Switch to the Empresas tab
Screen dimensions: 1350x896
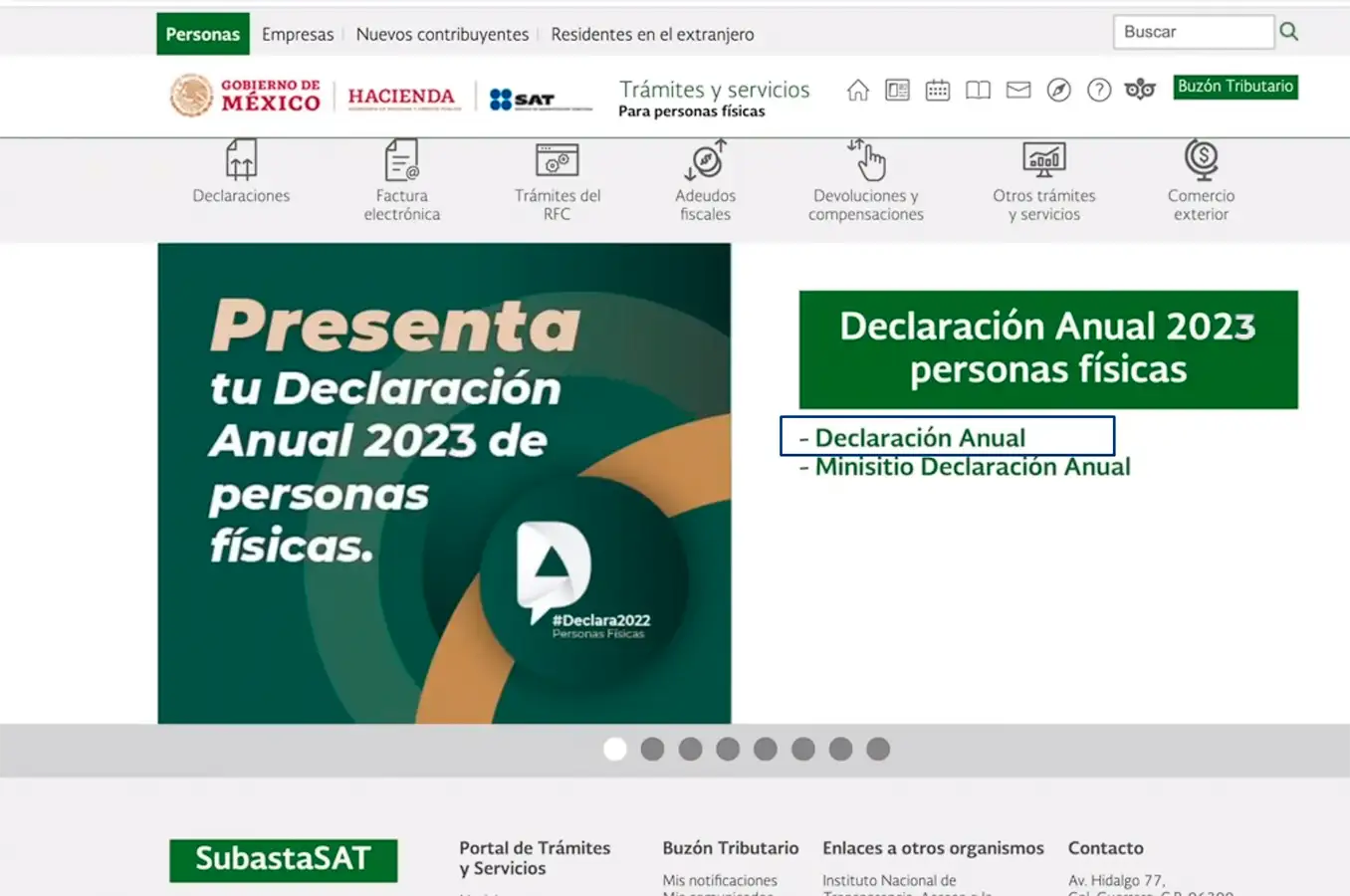pos(298,34)
